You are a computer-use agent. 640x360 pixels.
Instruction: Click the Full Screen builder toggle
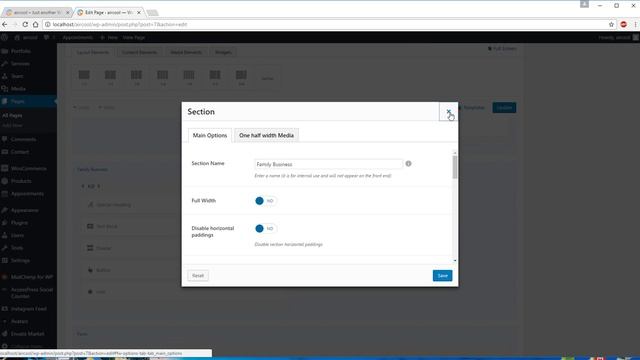point(502,49)
